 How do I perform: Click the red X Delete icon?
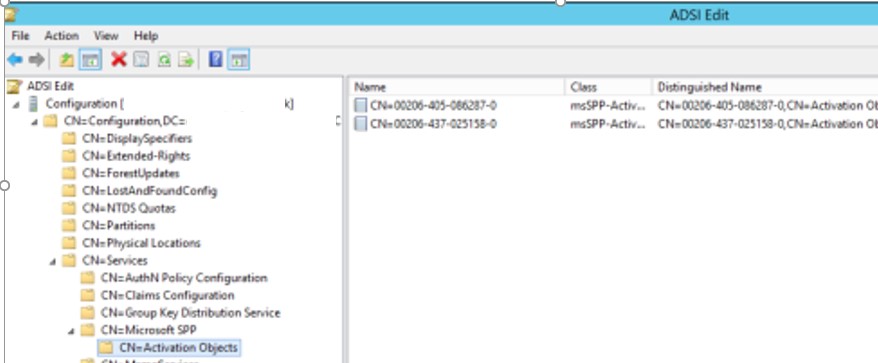(119, 59)
